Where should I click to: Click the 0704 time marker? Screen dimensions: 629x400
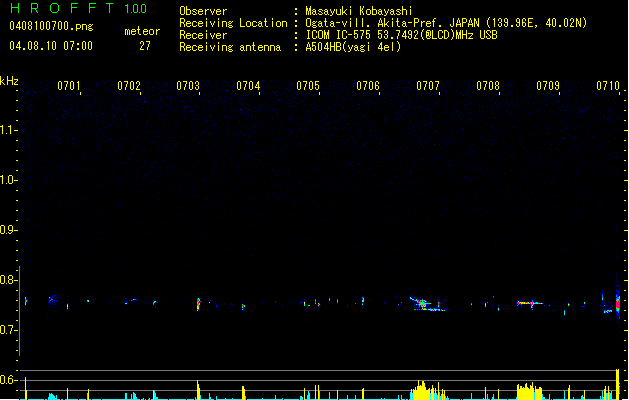pyautogui.click(x=248, y=85)
